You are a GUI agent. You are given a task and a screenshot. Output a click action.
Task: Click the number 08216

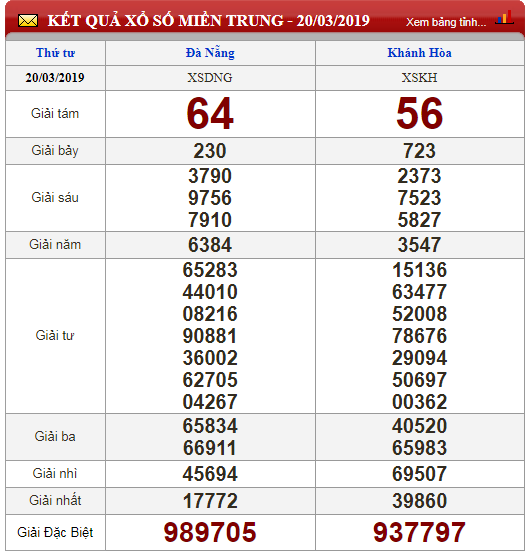pyautogui.click(x=210, y=314)
